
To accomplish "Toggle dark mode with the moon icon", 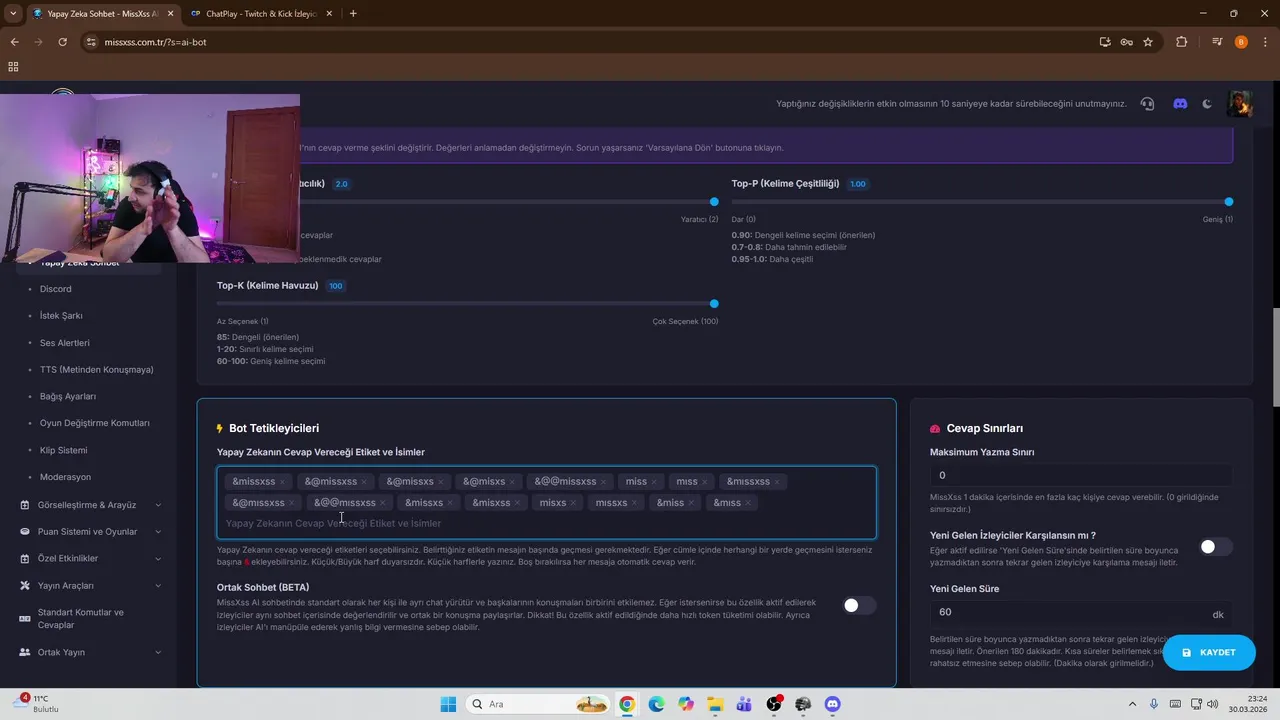I will [x=1207, y=104].
